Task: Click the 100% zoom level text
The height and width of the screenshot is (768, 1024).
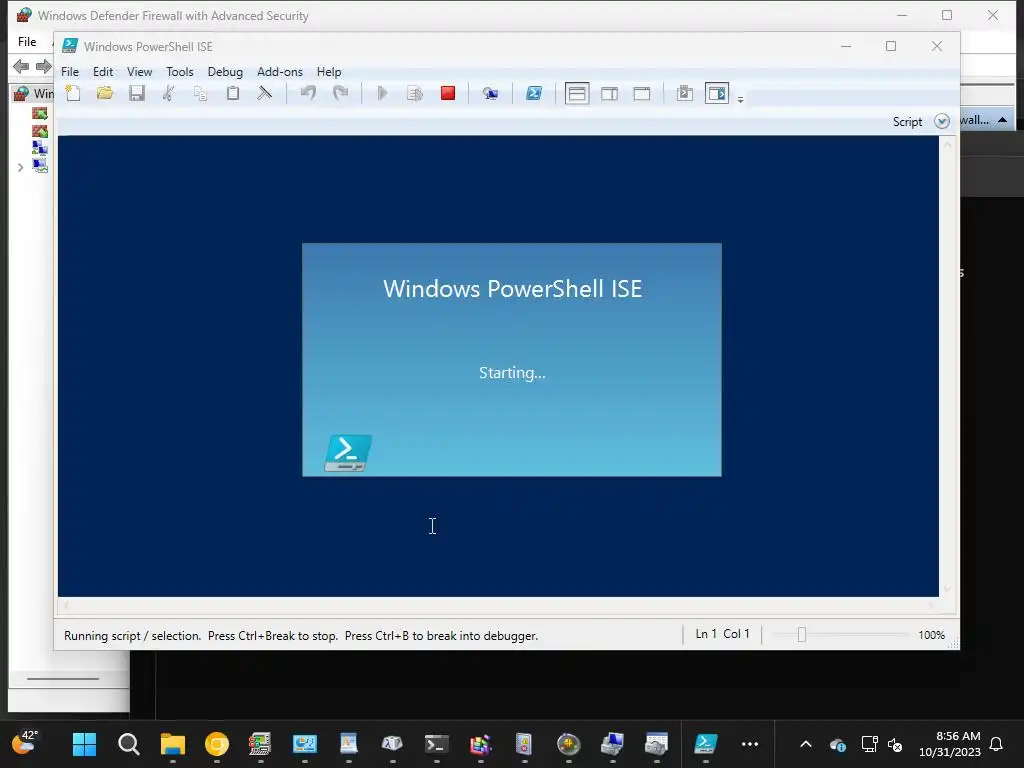Action: tap(931, 635)
